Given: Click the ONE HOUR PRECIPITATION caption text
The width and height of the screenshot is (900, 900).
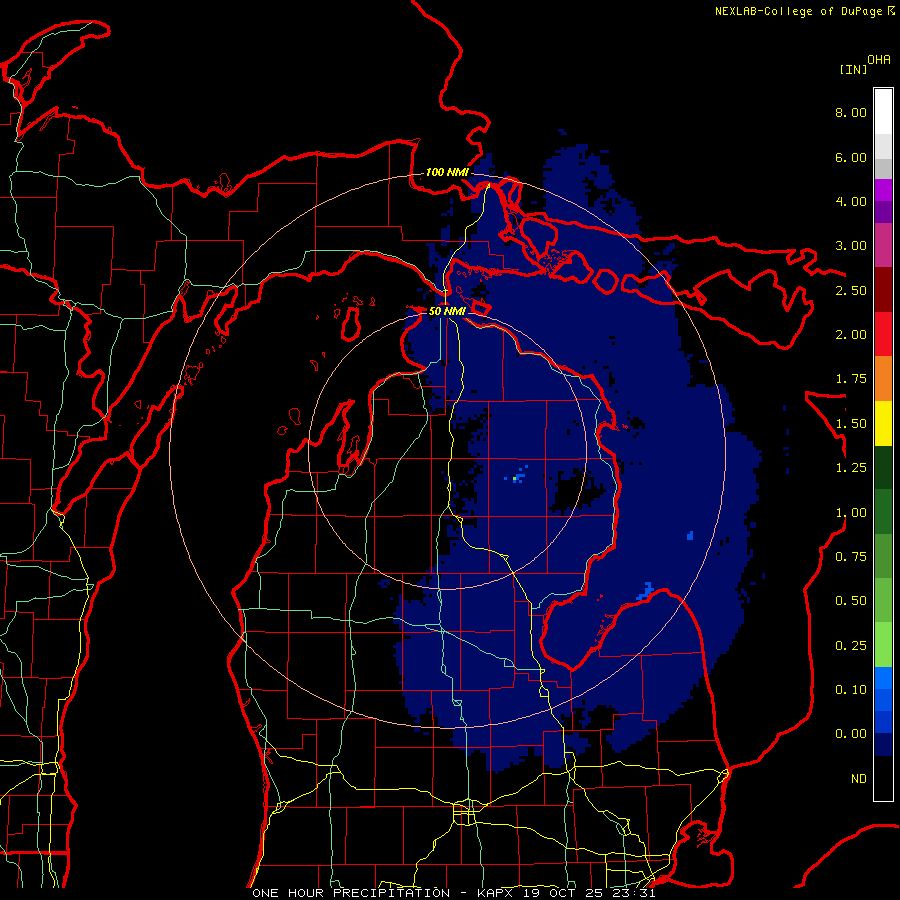Looking at the screenshot, I should tap(351, 893).
